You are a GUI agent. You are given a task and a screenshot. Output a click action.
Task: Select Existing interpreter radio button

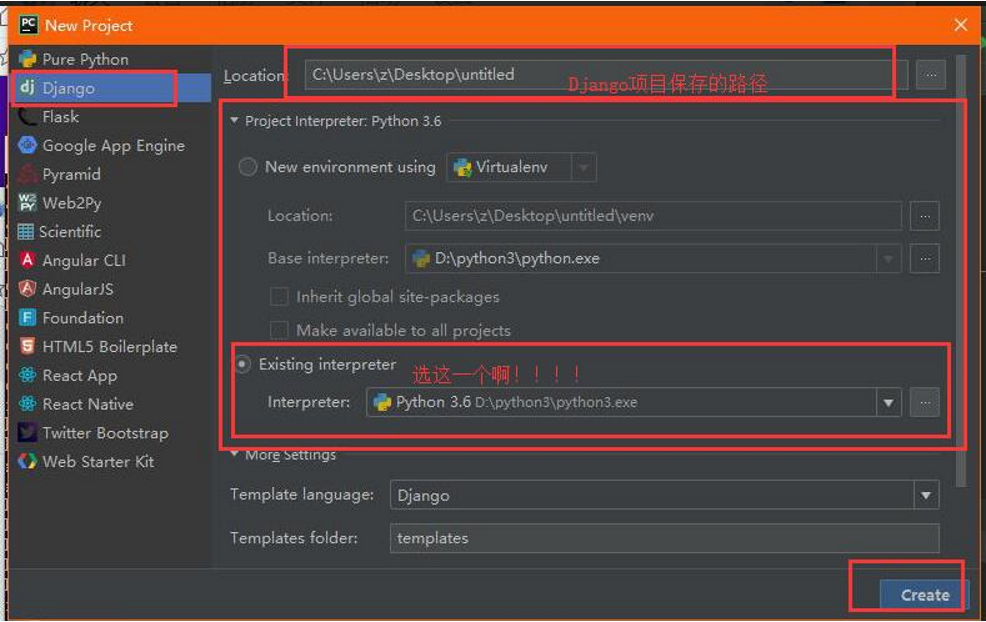click(x=243, y=364)
